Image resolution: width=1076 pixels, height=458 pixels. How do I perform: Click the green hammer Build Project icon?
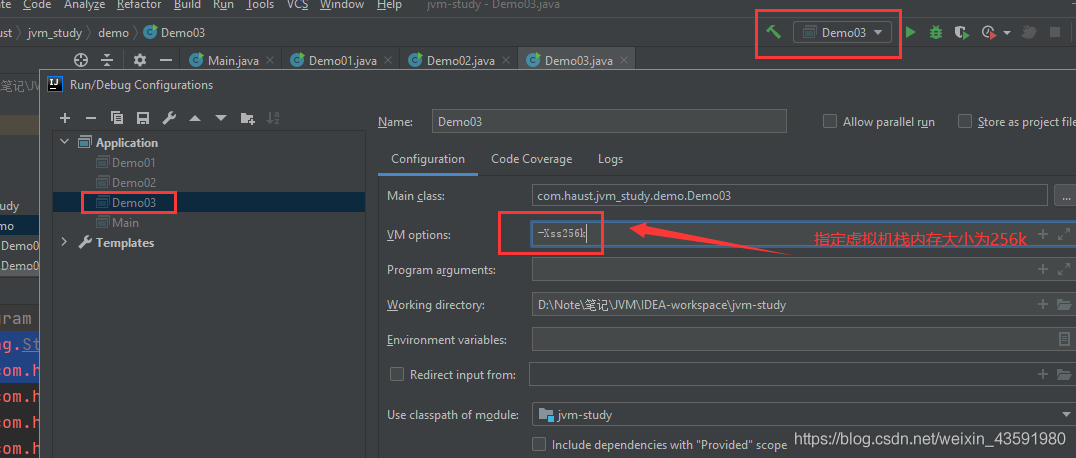(773, 32)
